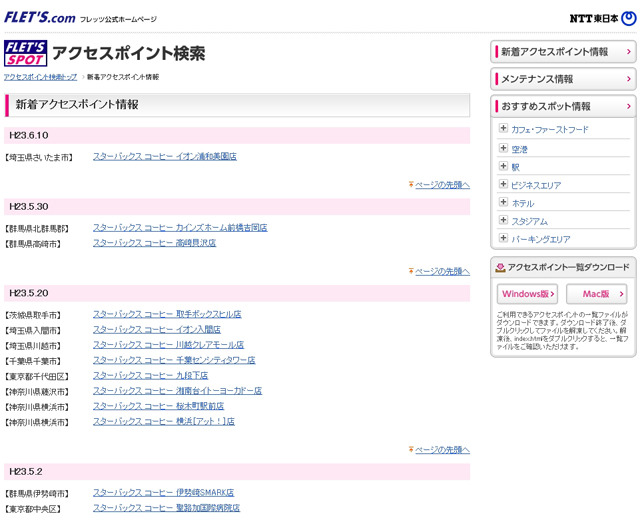
Task: Expand the ホテル plus icon
Action: 503,202
